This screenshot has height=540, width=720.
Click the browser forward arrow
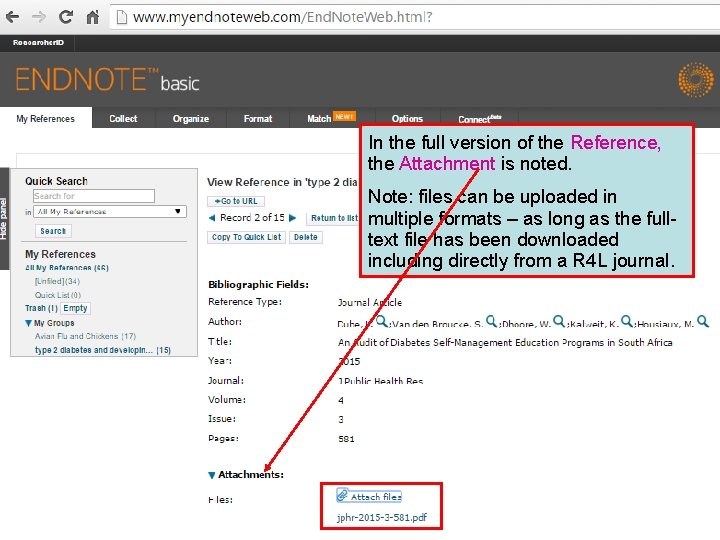click(39, 17)
